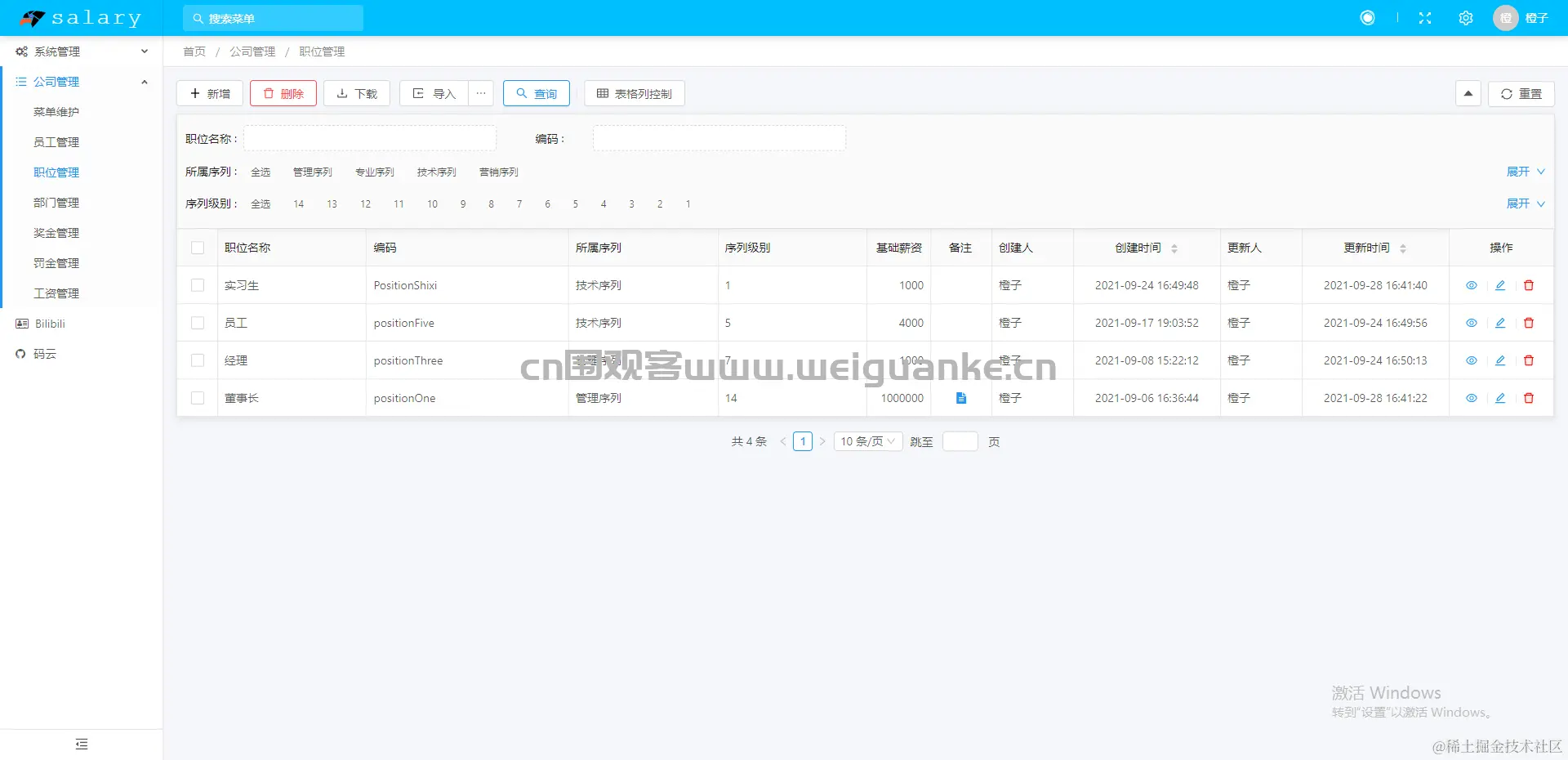Delete the 经理 row

pyautogui.click(x=1529, y=360)
